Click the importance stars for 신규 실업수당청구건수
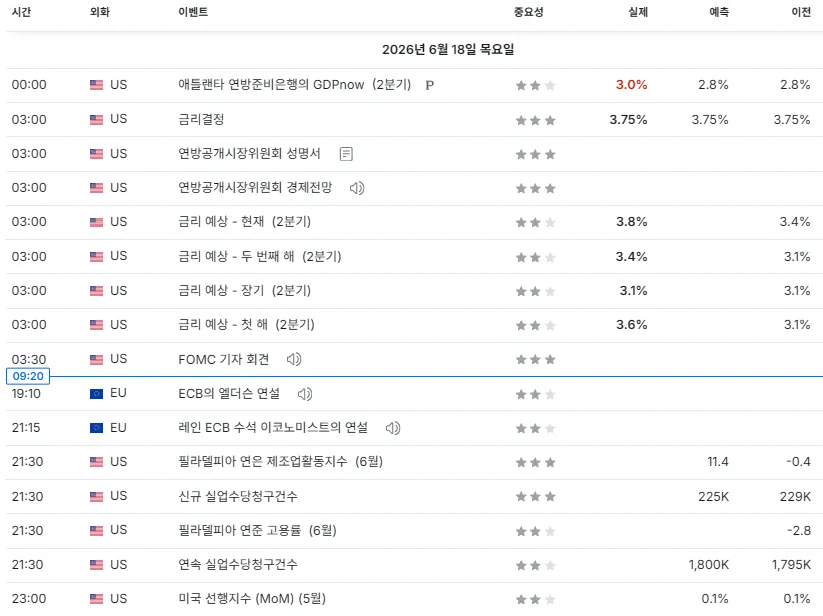 tap(535, 496)
